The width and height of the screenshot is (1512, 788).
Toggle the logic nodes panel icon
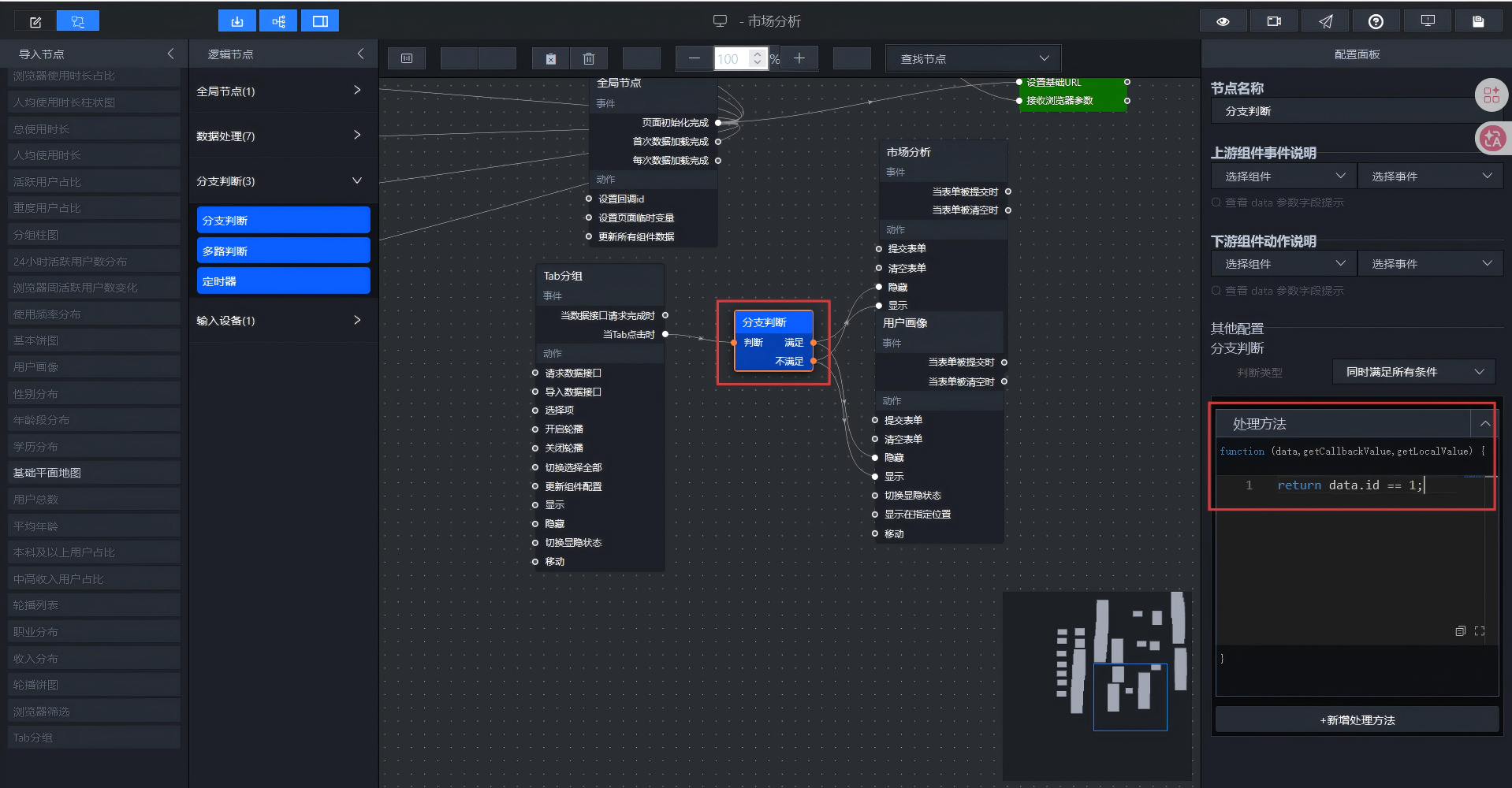(x=278, y=21)
